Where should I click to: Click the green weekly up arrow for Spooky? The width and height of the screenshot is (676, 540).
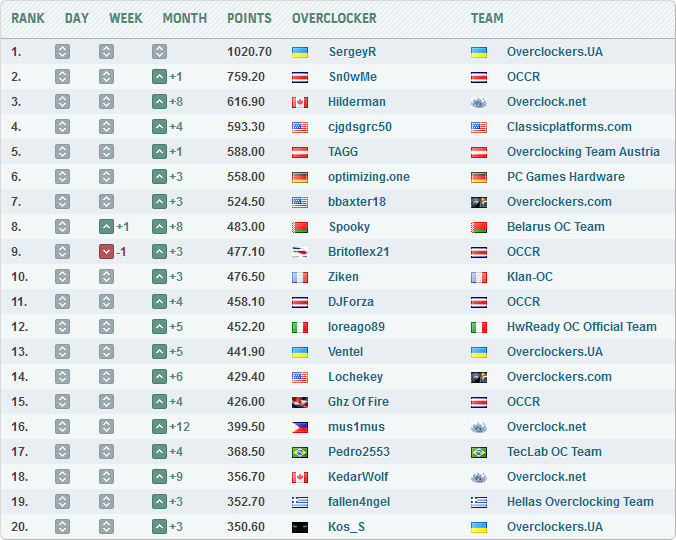[x=106, y=227]
